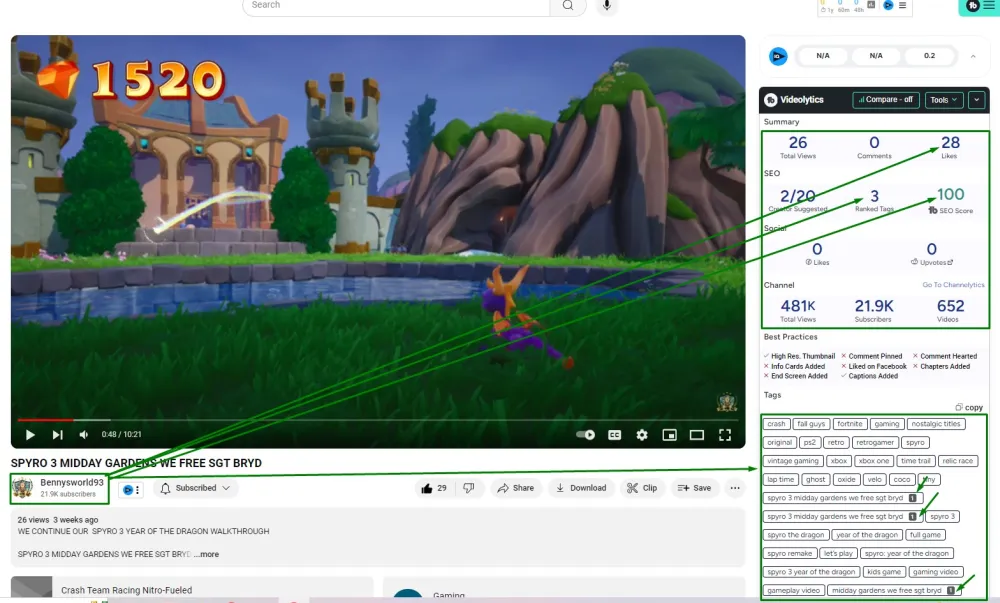Save video to a playlist
1000x603 pixels.
tap(694, 488)
